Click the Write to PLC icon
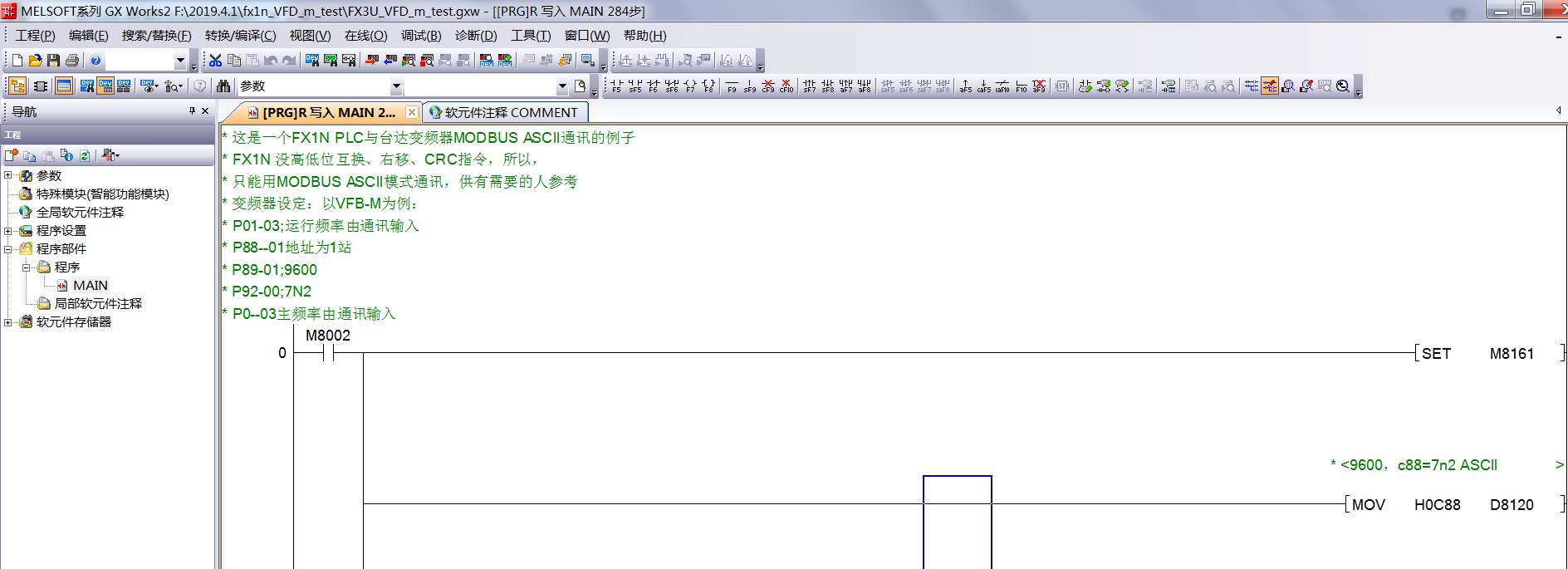Screen dimensions: 1568x569 click(x=371, y=61)
